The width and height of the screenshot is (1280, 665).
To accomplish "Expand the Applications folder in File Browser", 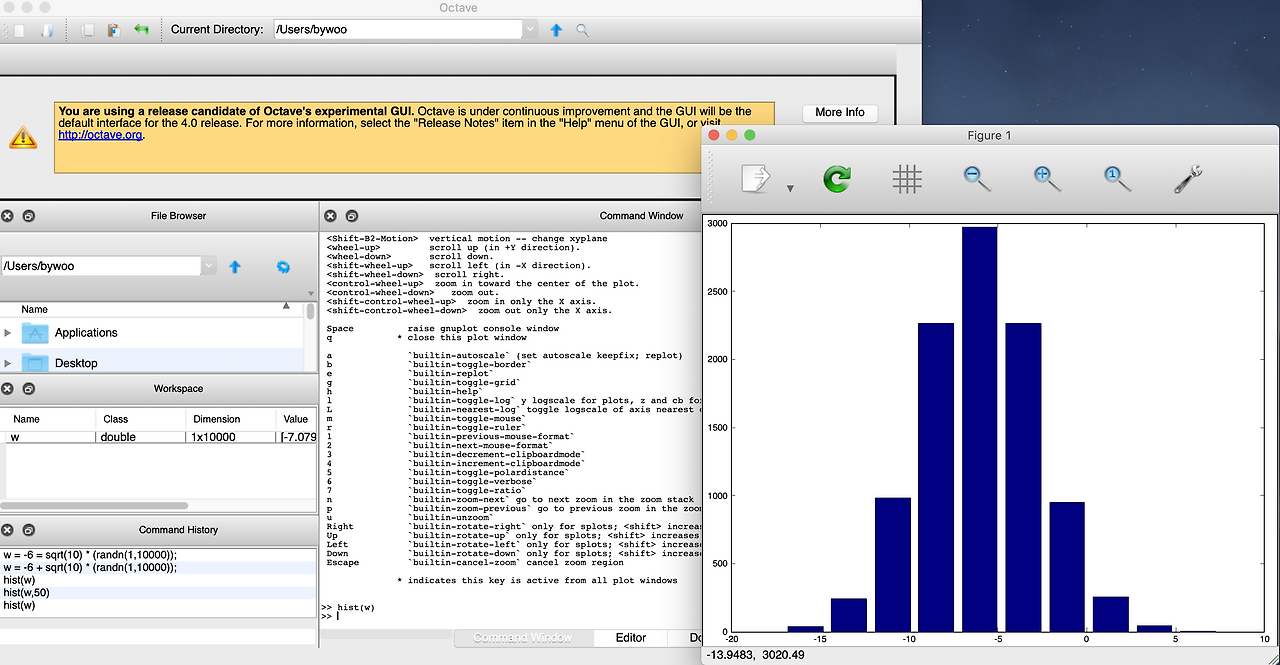I will [8, 332].
